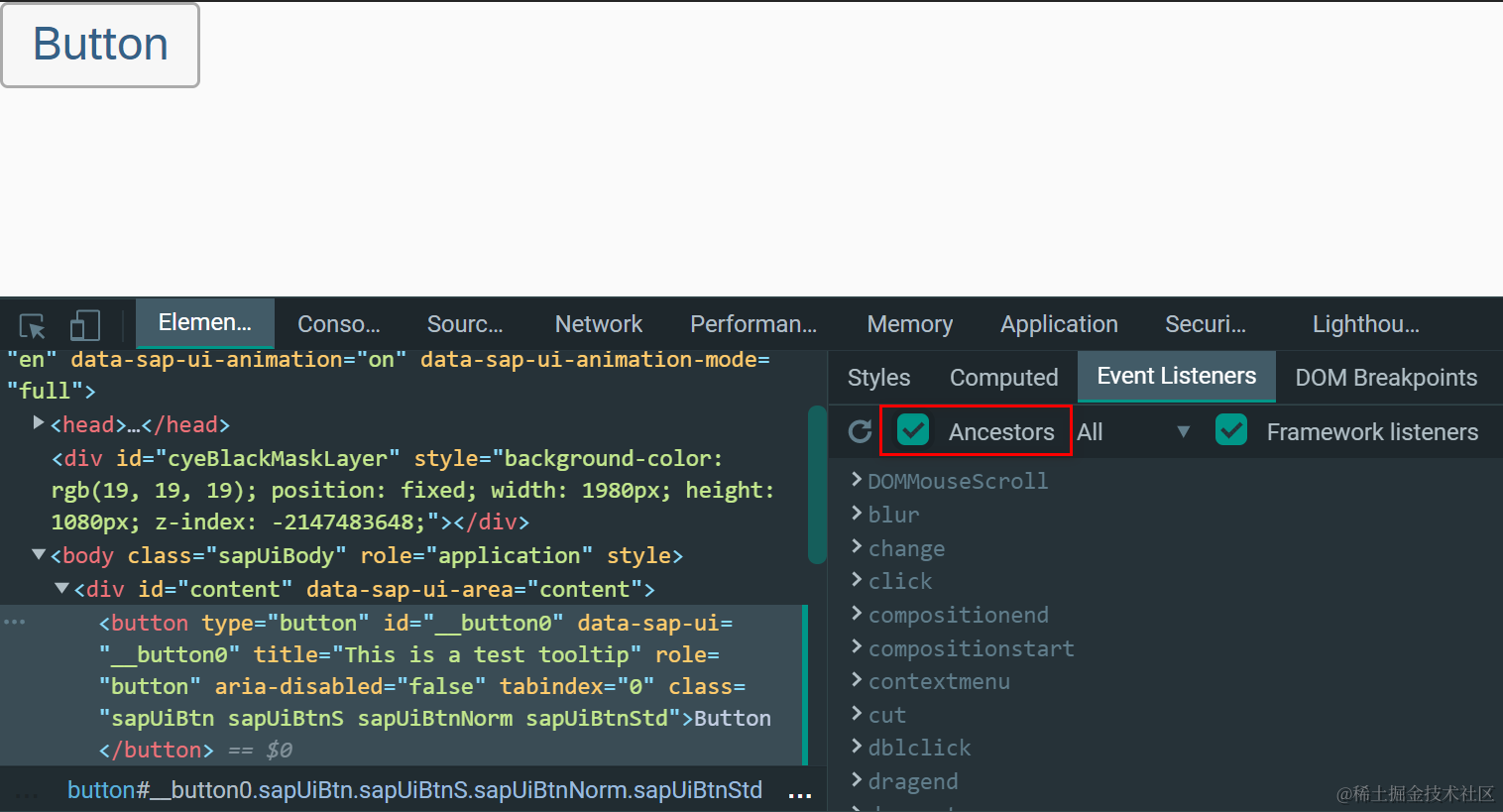Expand the cut event listener
The height and width of the screenshot is (812, 1503).
coord(857,714)
